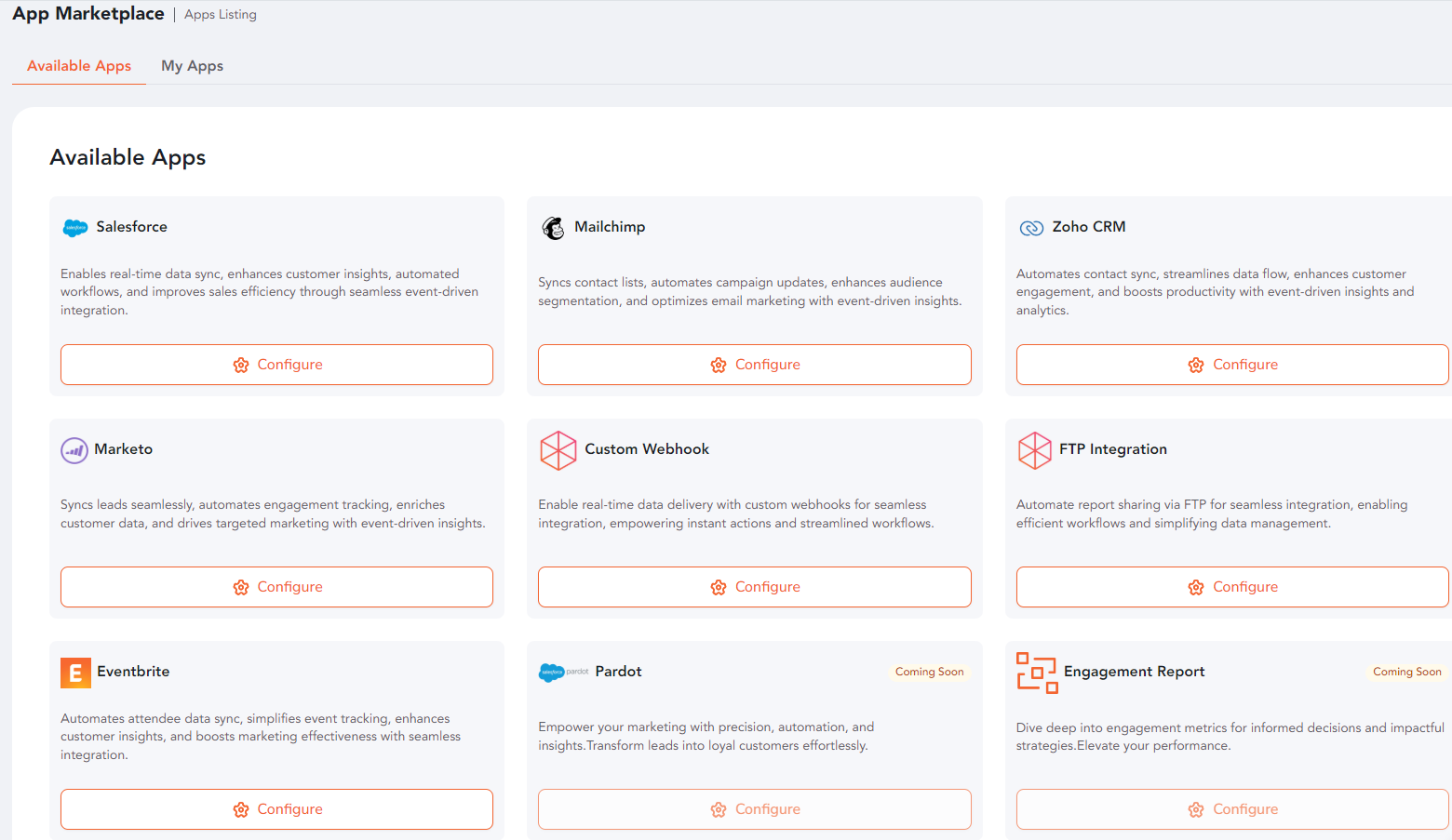
Task: Click the Available Apps section heading
Action: click(x=128, y=157)
